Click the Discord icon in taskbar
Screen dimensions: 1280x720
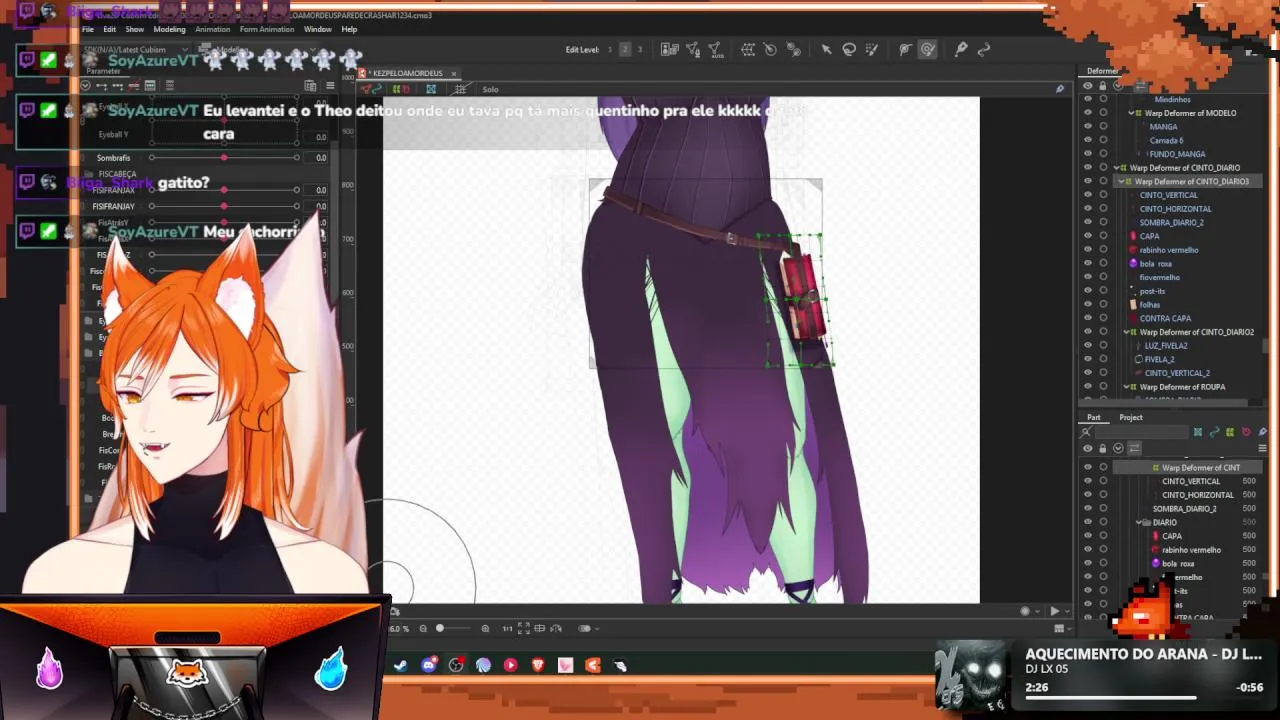pyautogui.click(x=429, y=665)
